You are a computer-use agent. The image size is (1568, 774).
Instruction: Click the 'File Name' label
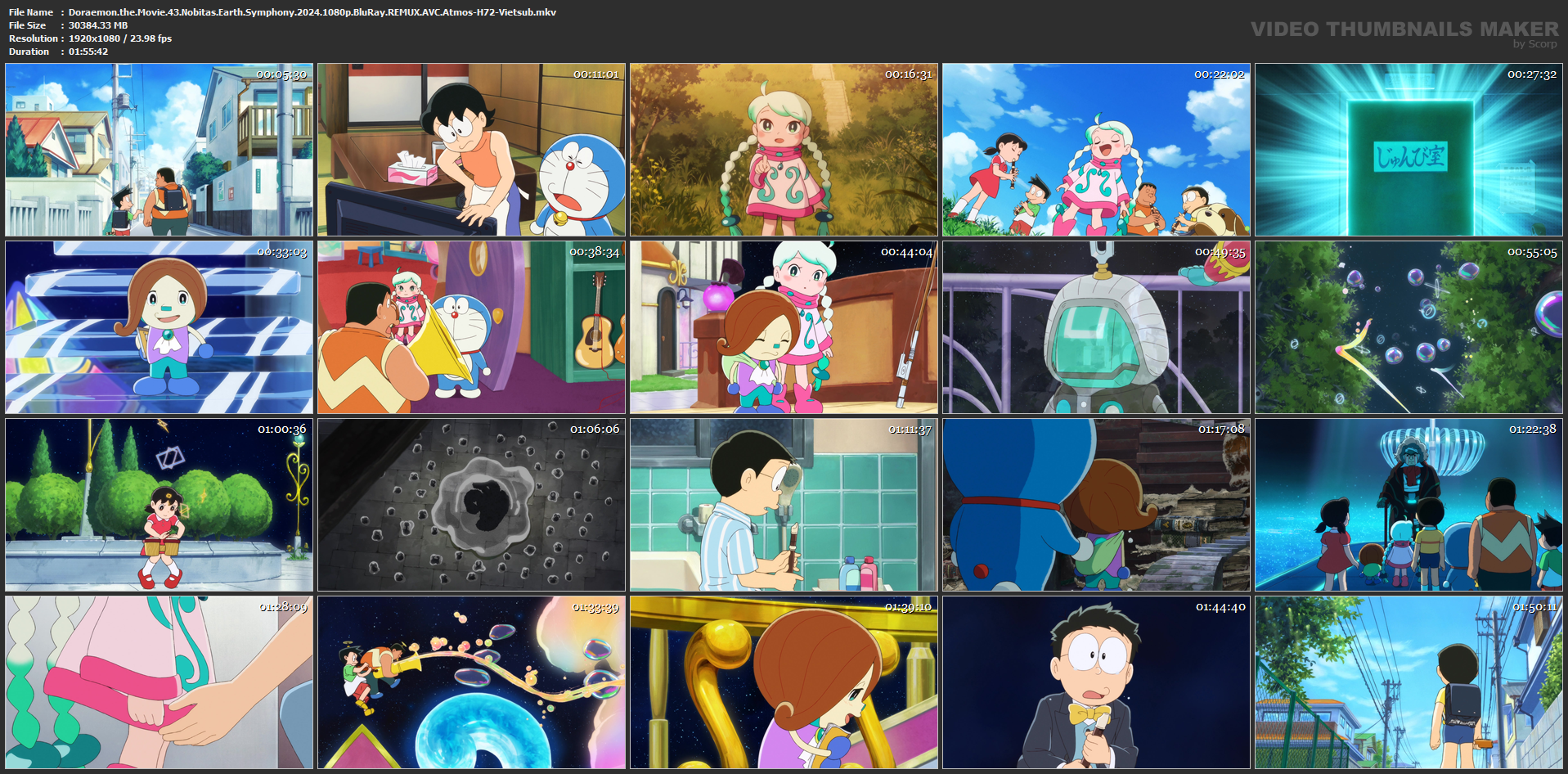(31, 12)
